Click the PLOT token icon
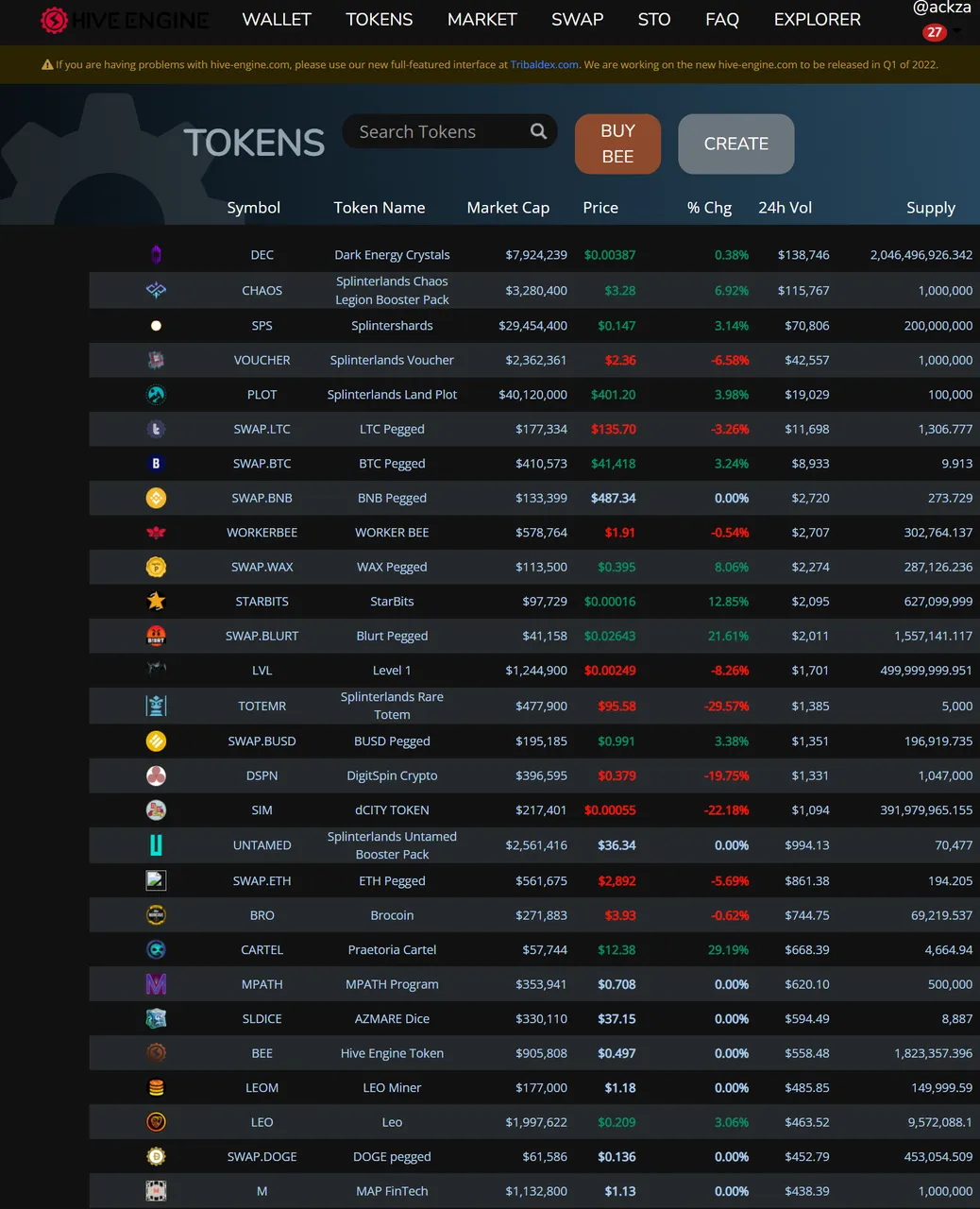 (x=156, y=395)
